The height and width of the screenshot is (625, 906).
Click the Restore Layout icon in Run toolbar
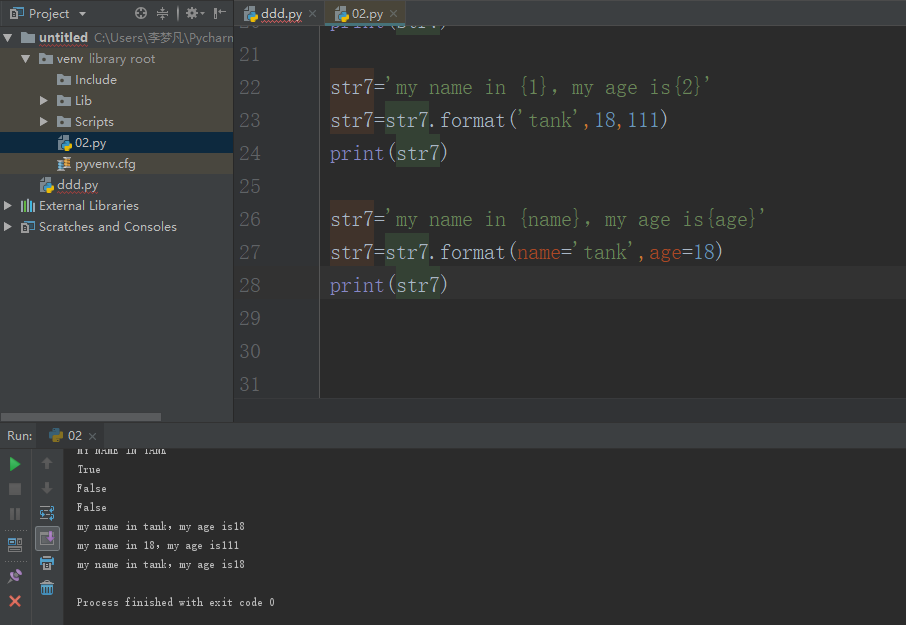(15, 545)
